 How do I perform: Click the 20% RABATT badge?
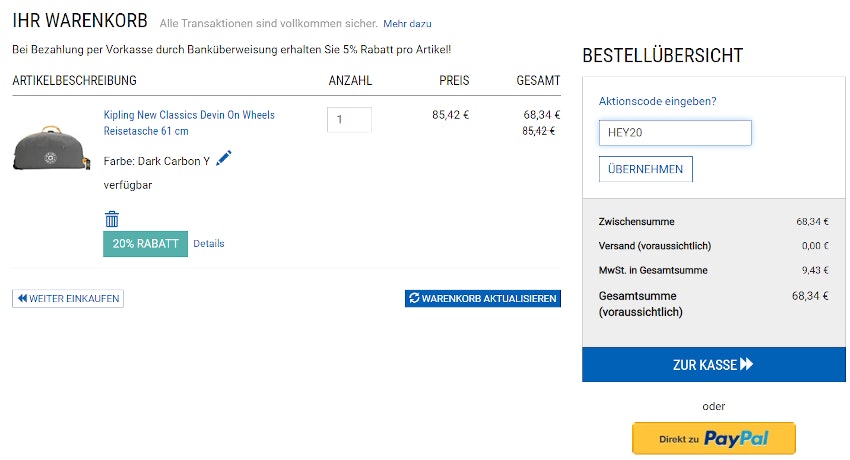click(x=145, y=244)
